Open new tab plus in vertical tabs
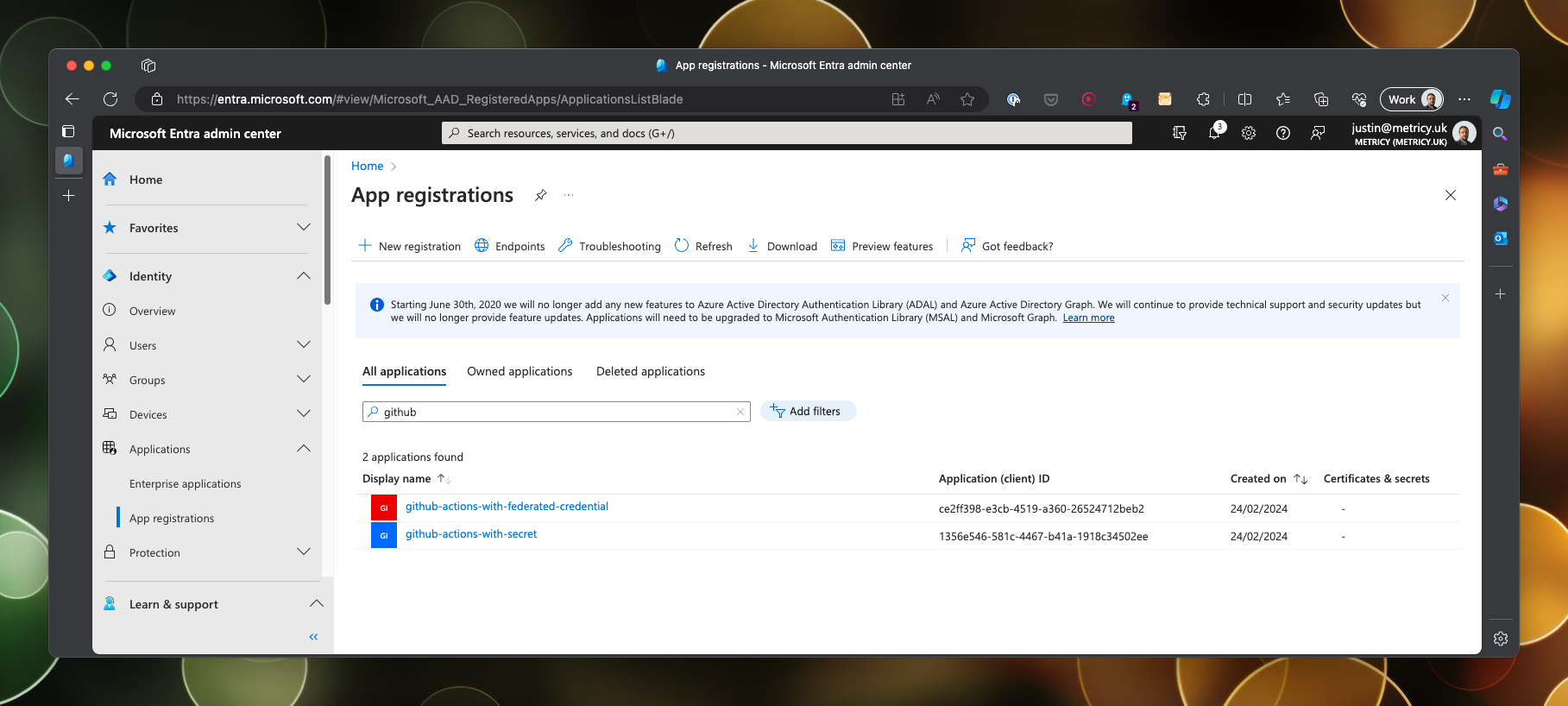Screen dimensions: 1568x706 click(69, 196)
